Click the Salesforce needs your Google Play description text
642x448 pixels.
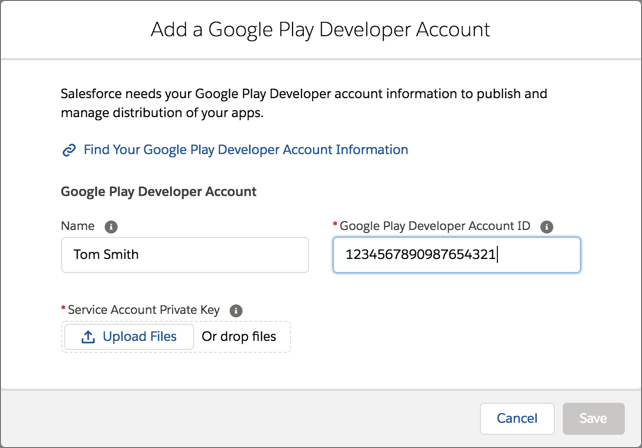click(x=304, y=103)
